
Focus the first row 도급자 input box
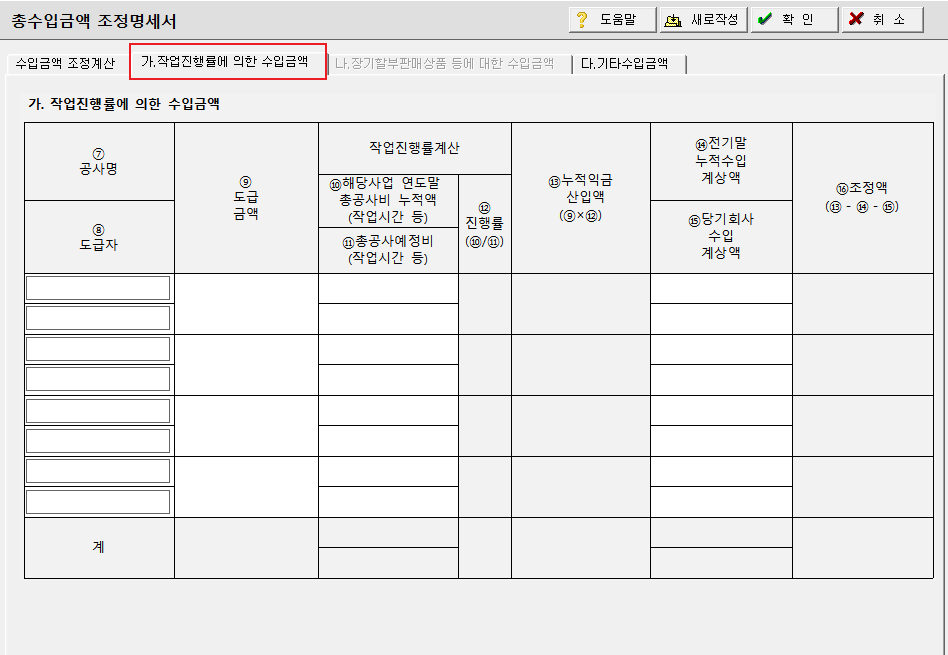(x=98, y=318)
